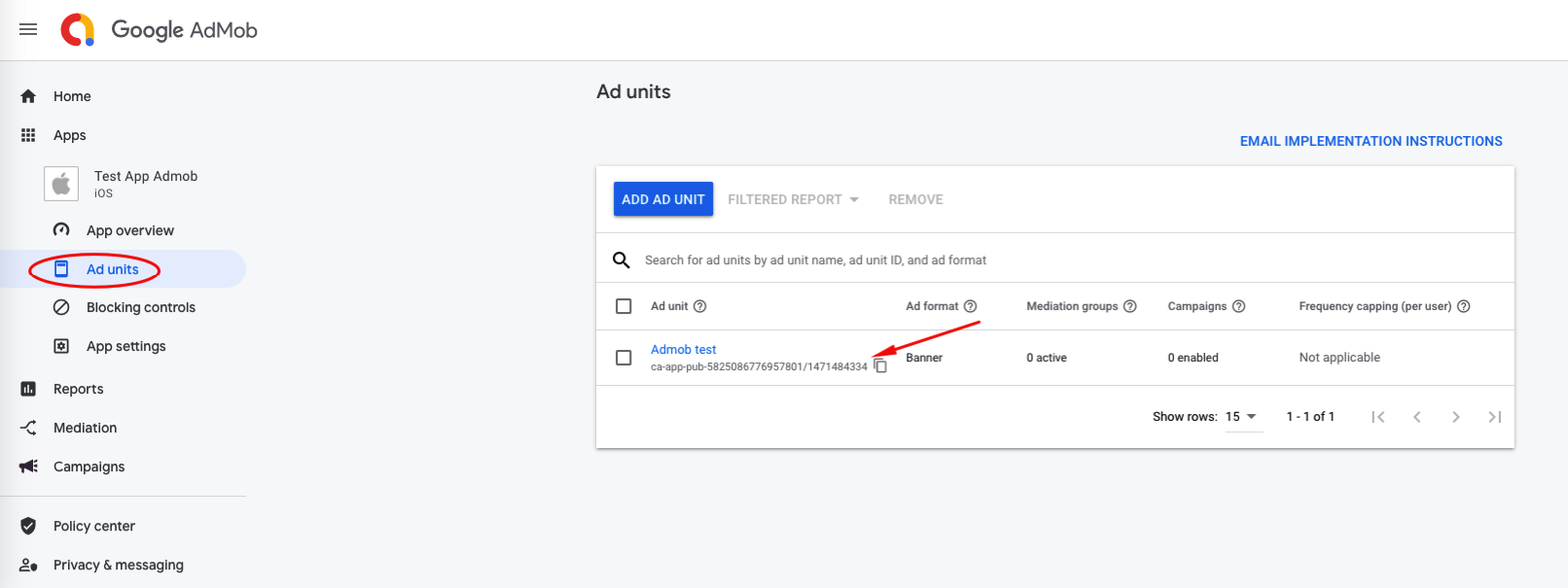This screenshot has width=1568, height=588.
Task: Tick the Admob test row checkbox
Action: [624, 358]
